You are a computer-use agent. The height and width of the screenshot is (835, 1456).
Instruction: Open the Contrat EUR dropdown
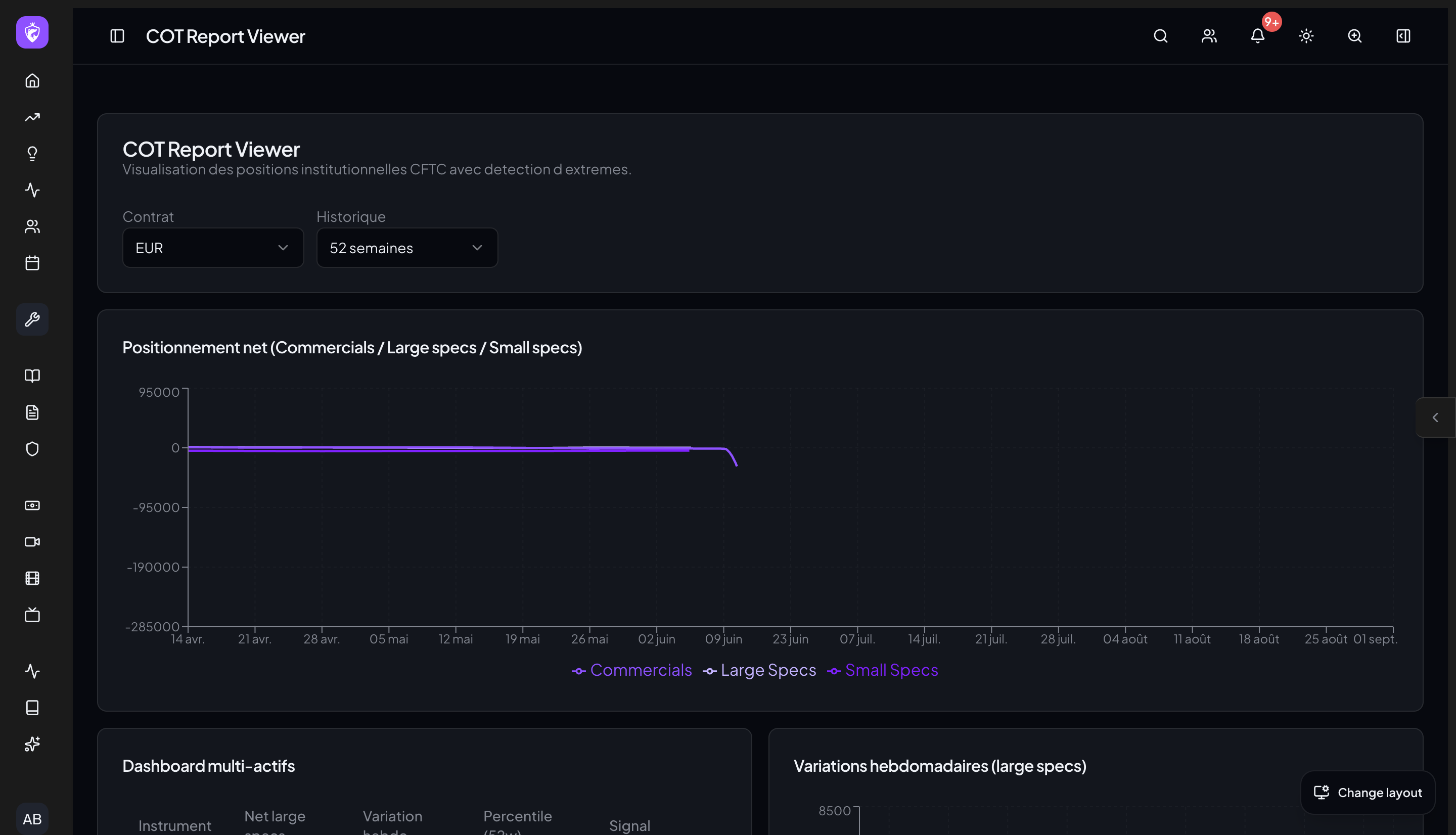213,248
